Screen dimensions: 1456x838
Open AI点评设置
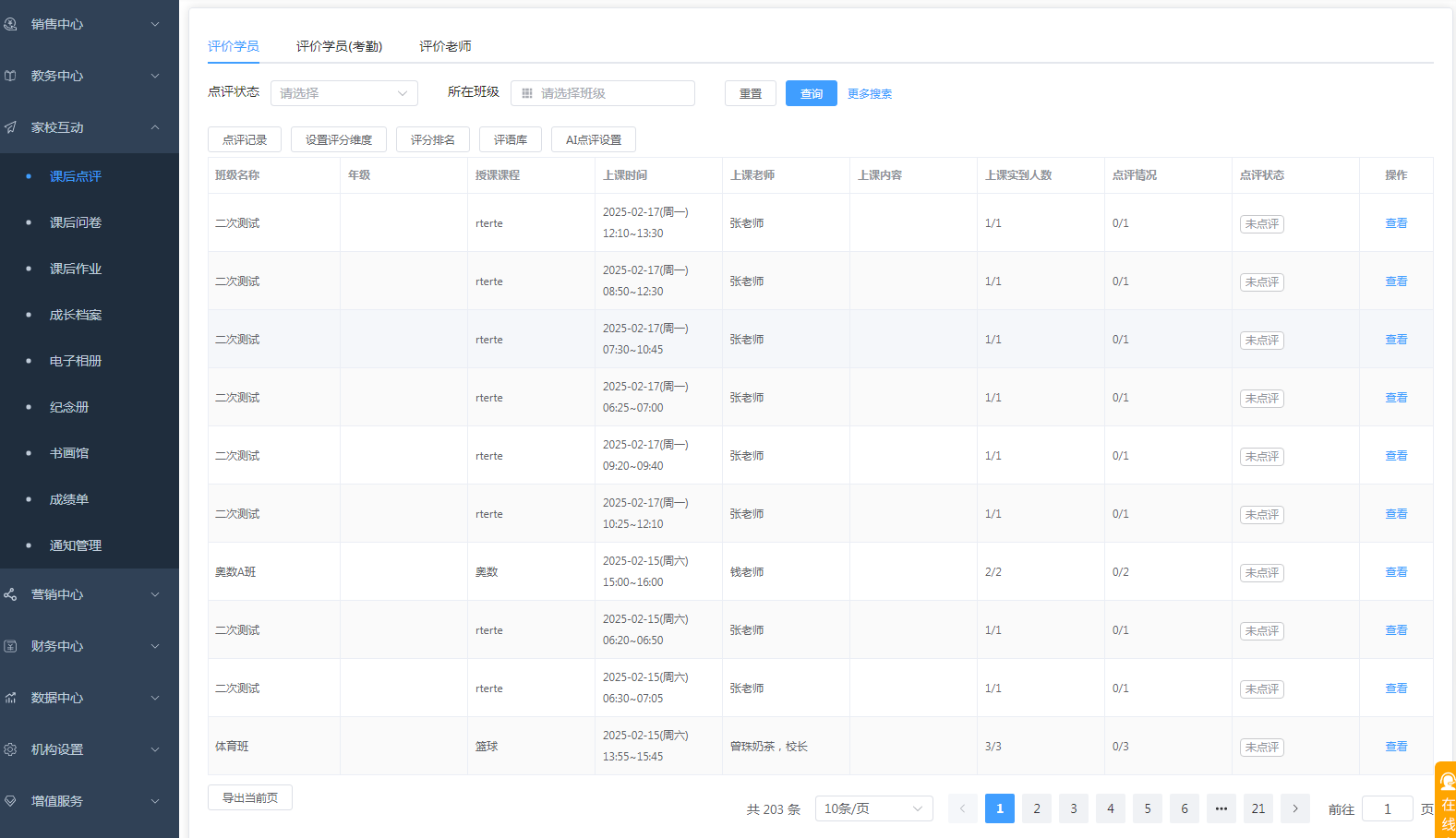click(594, 139)
